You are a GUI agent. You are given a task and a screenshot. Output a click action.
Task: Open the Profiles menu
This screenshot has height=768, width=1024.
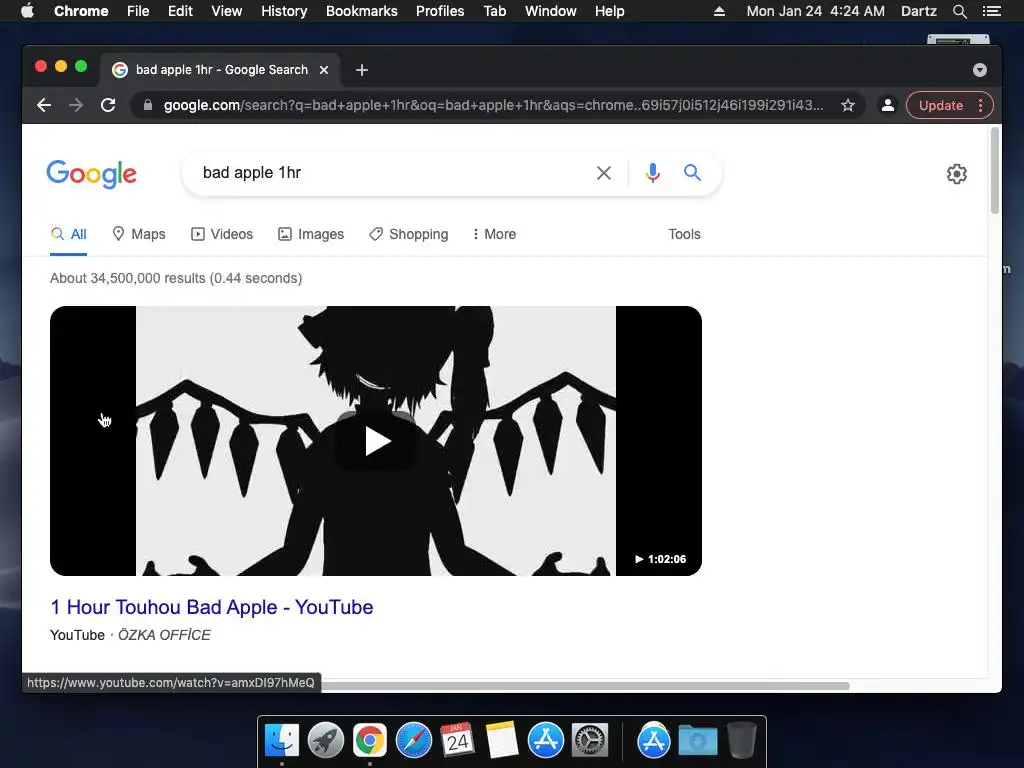pos(440,11)
